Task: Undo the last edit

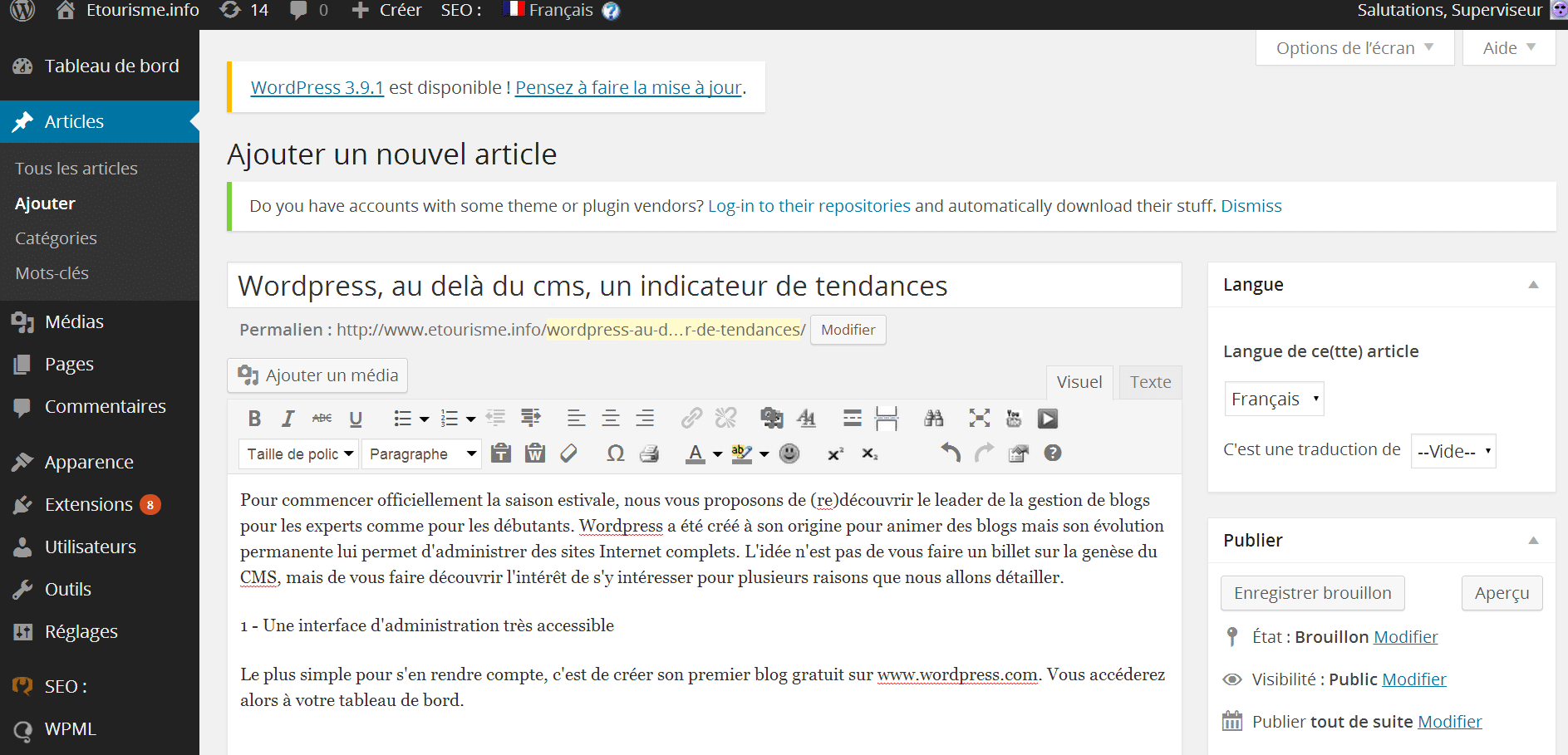Action: point(951,453)
